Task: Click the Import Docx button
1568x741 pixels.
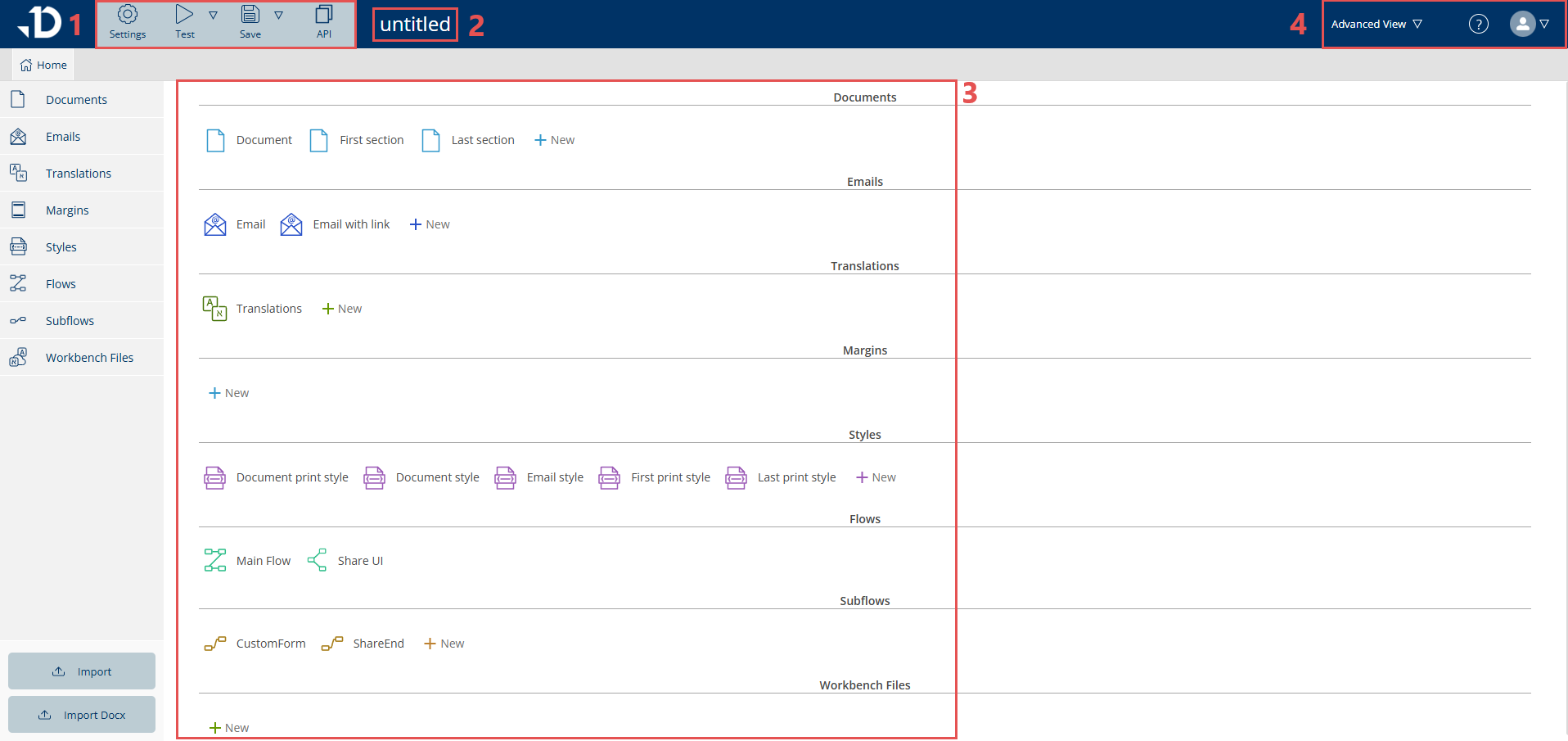Action: pyautogui.click(x=82, y=715)
